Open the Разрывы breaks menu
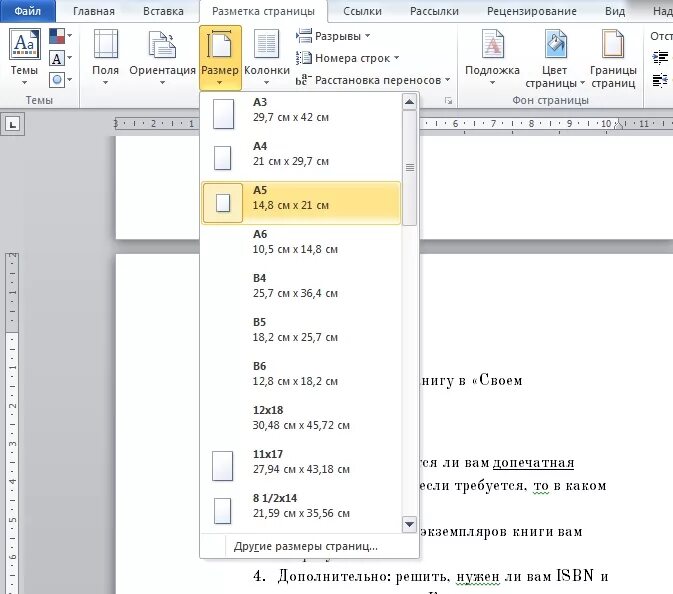This screenshot has height=594, width=673. click(333, 36)
